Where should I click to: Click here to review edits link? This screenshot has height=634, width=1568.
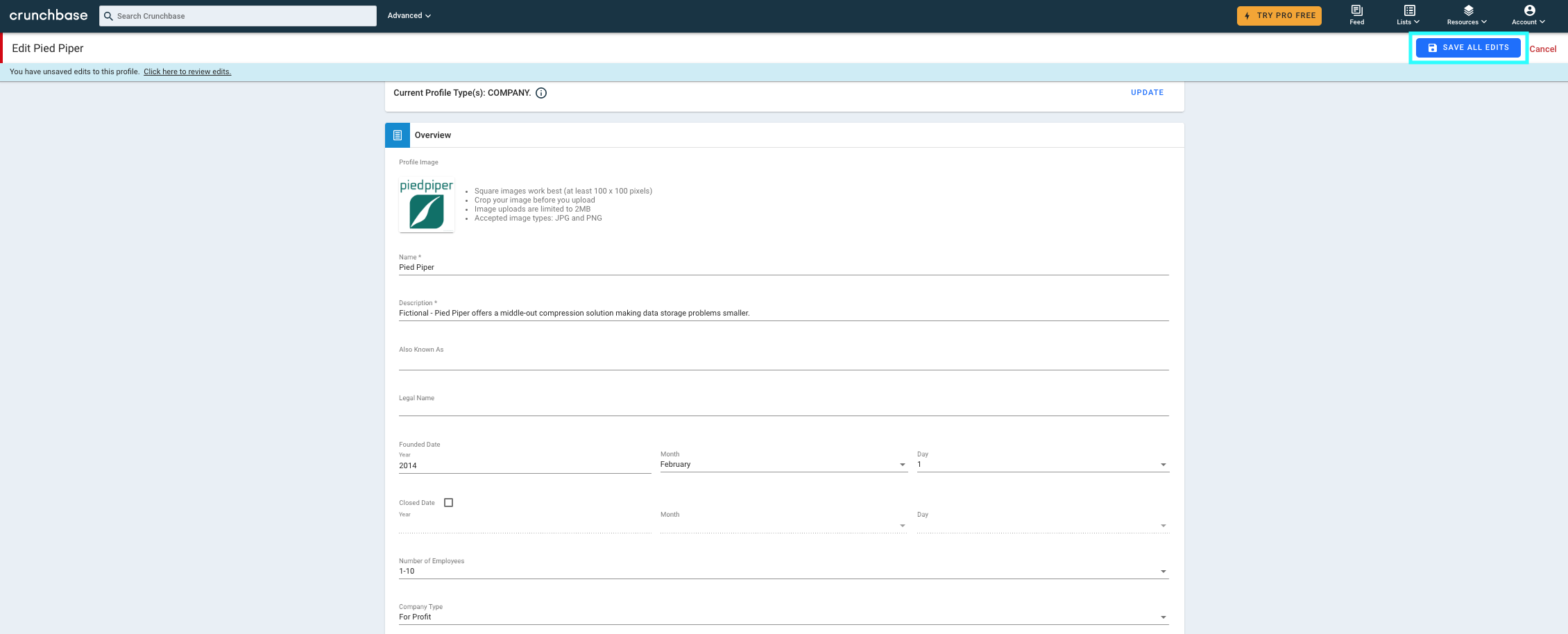pyautogui.click(x=187, y=71)
